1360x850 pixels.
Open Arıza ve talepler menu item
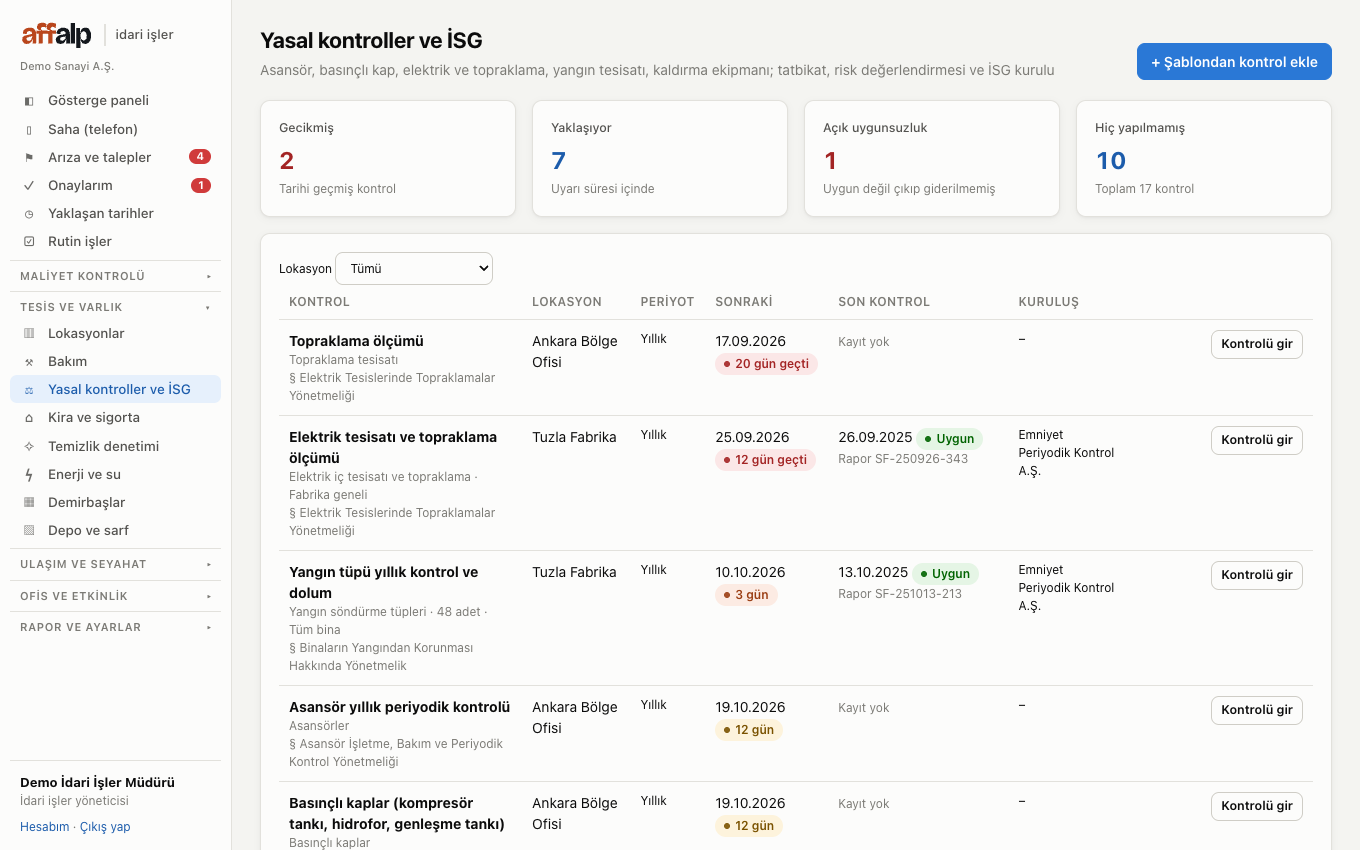[115, 157]
